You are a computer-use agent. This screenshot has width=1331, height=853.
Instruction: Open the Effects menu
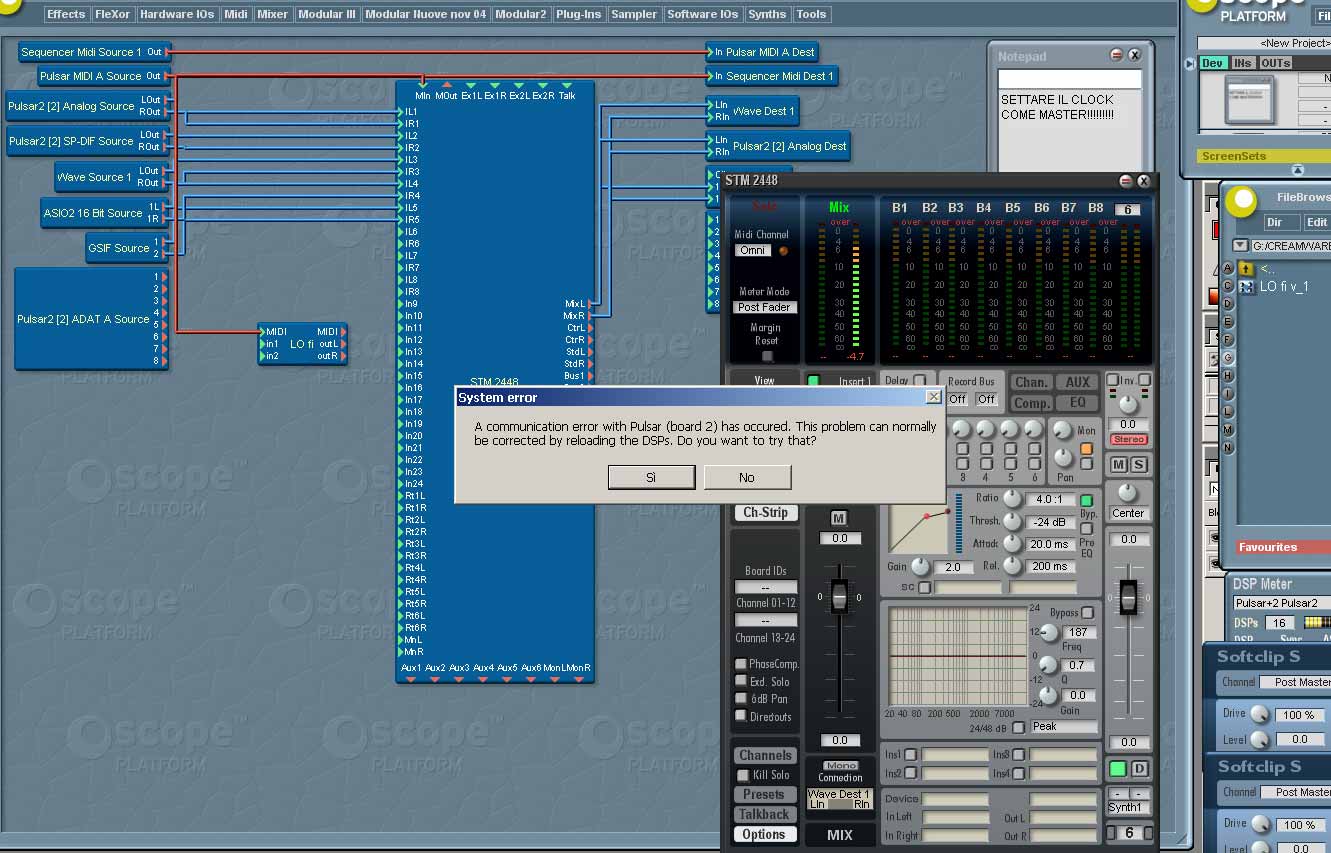66,14
